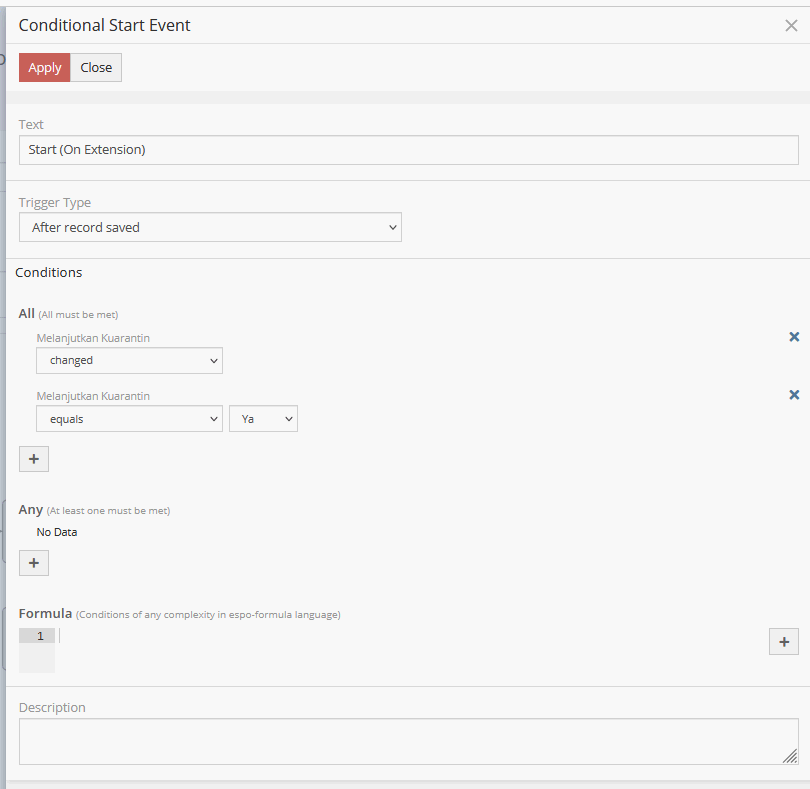The width and height of the screenshot is (810, 789).
Task: Open the 'equals' comparison dropdown
Action: [129, 420]
